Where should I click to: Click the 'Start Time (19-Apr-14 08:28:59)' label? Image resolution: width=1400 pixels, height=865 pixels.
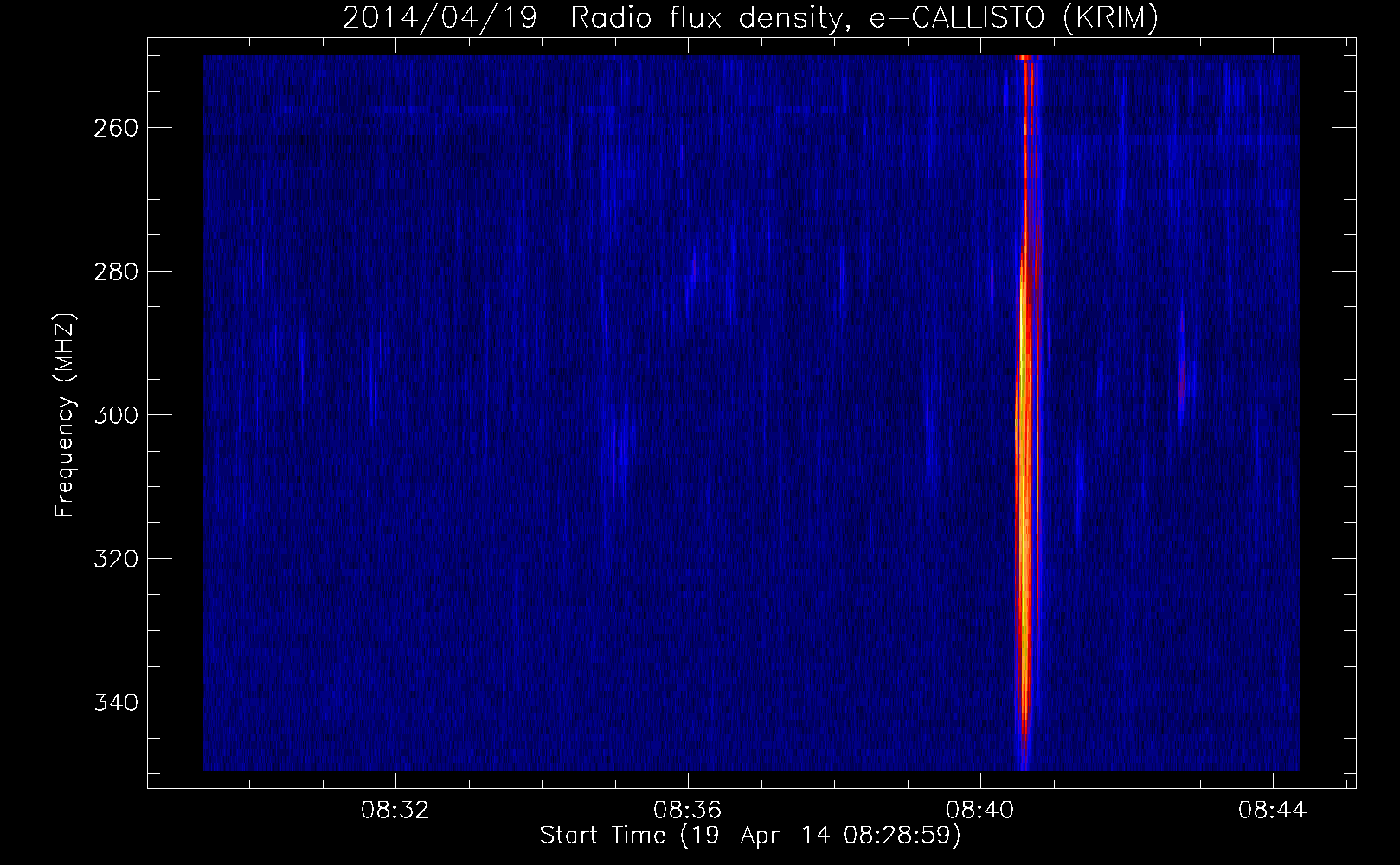point(750,836)
